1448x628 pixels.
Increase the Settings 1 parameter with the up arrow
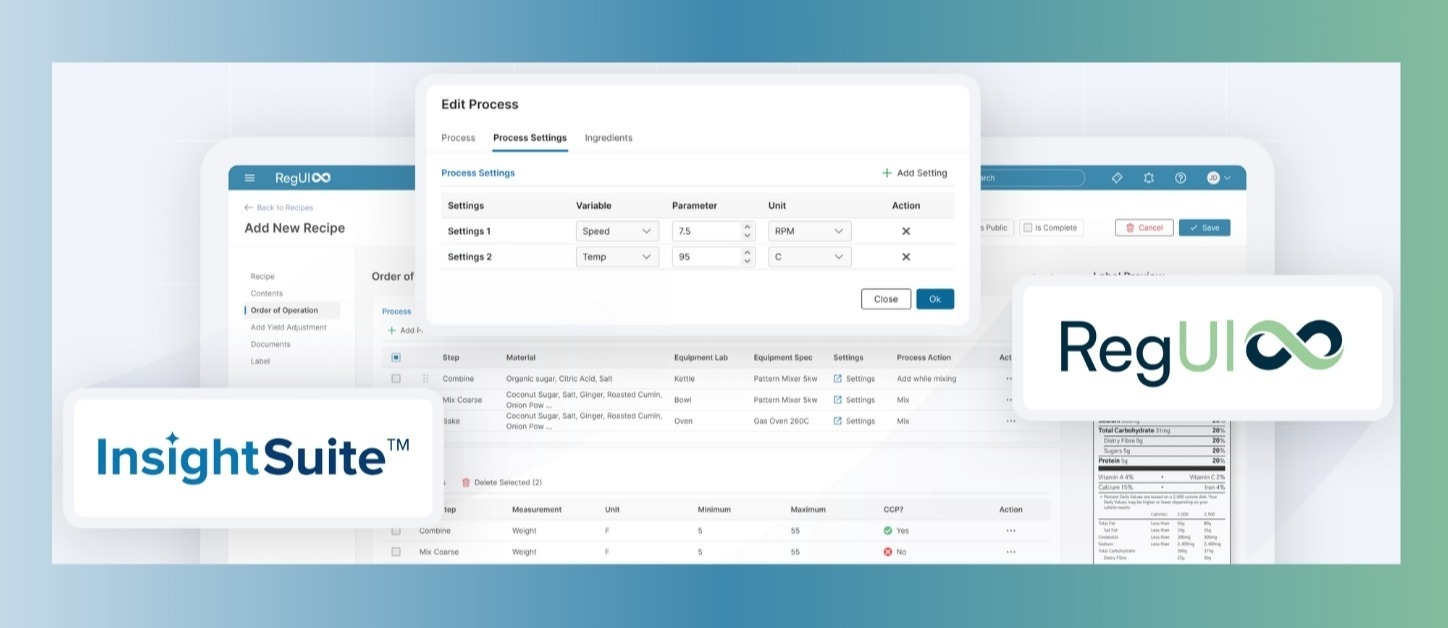(x=747, y=227)
